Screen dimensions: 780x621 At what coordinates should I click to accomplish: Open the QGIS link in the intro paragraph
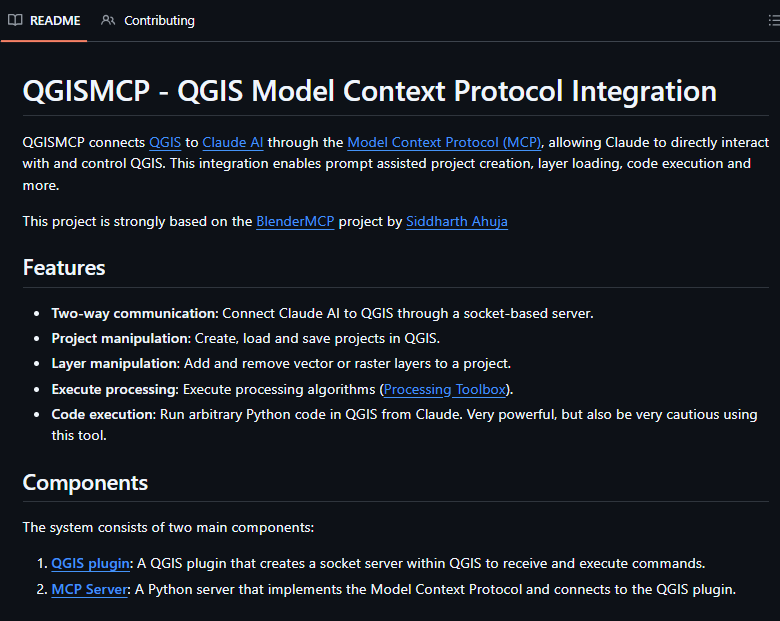165,142
